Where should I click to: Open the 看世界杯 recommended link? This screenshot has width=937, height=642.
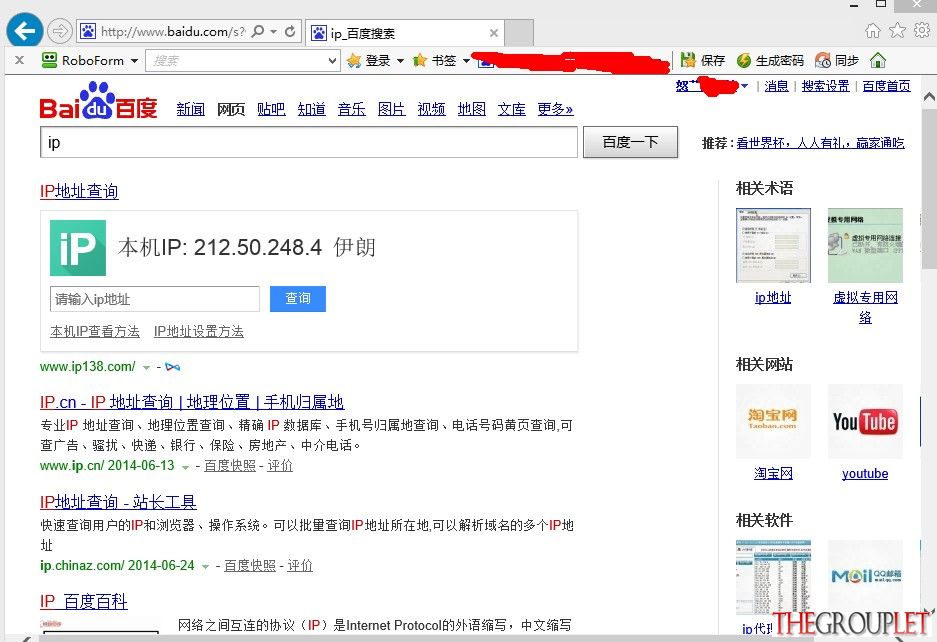[x=820, y=143]
